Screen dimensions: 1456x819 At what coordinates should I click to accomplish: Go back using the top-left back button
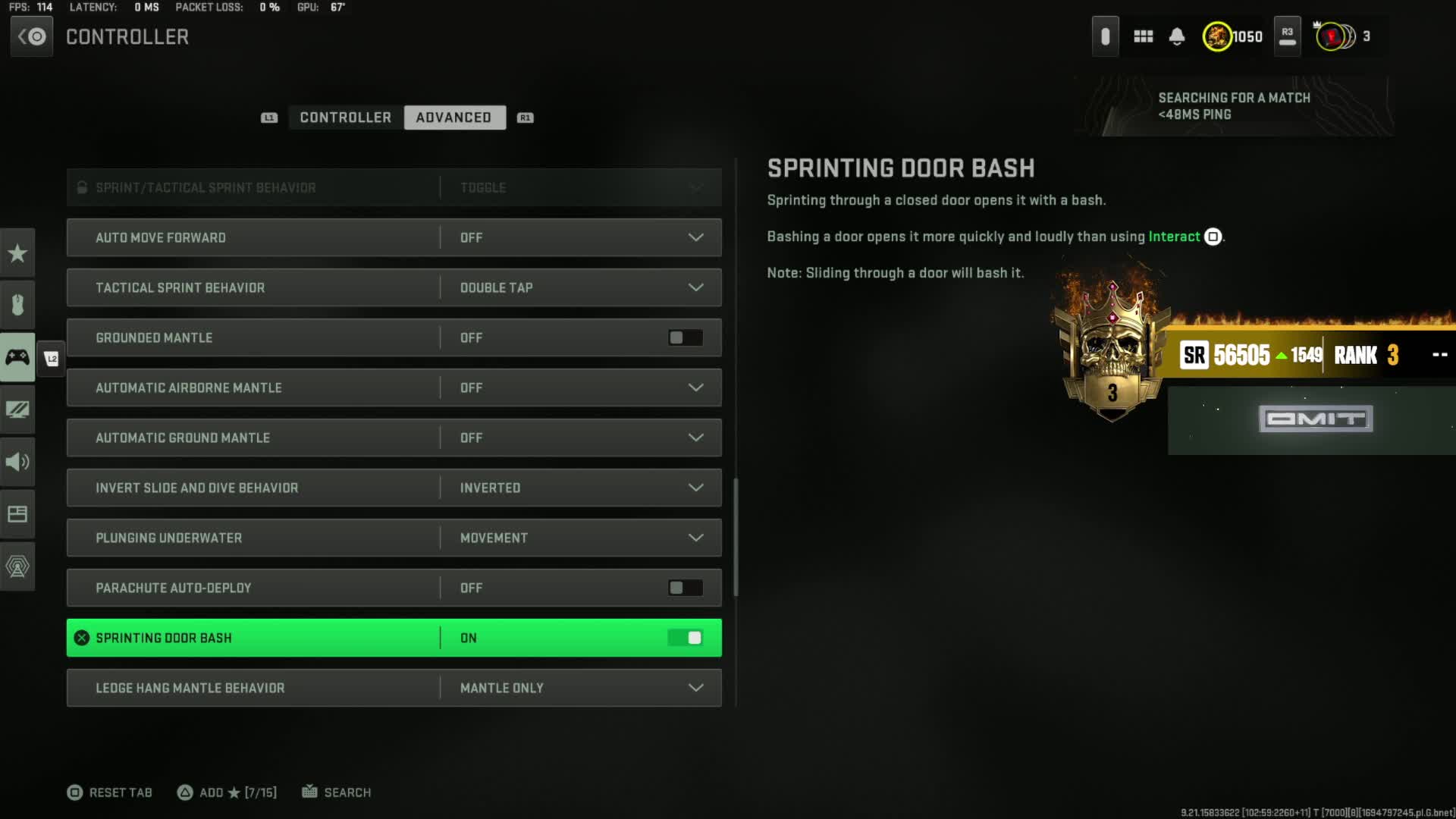point(32,36)
